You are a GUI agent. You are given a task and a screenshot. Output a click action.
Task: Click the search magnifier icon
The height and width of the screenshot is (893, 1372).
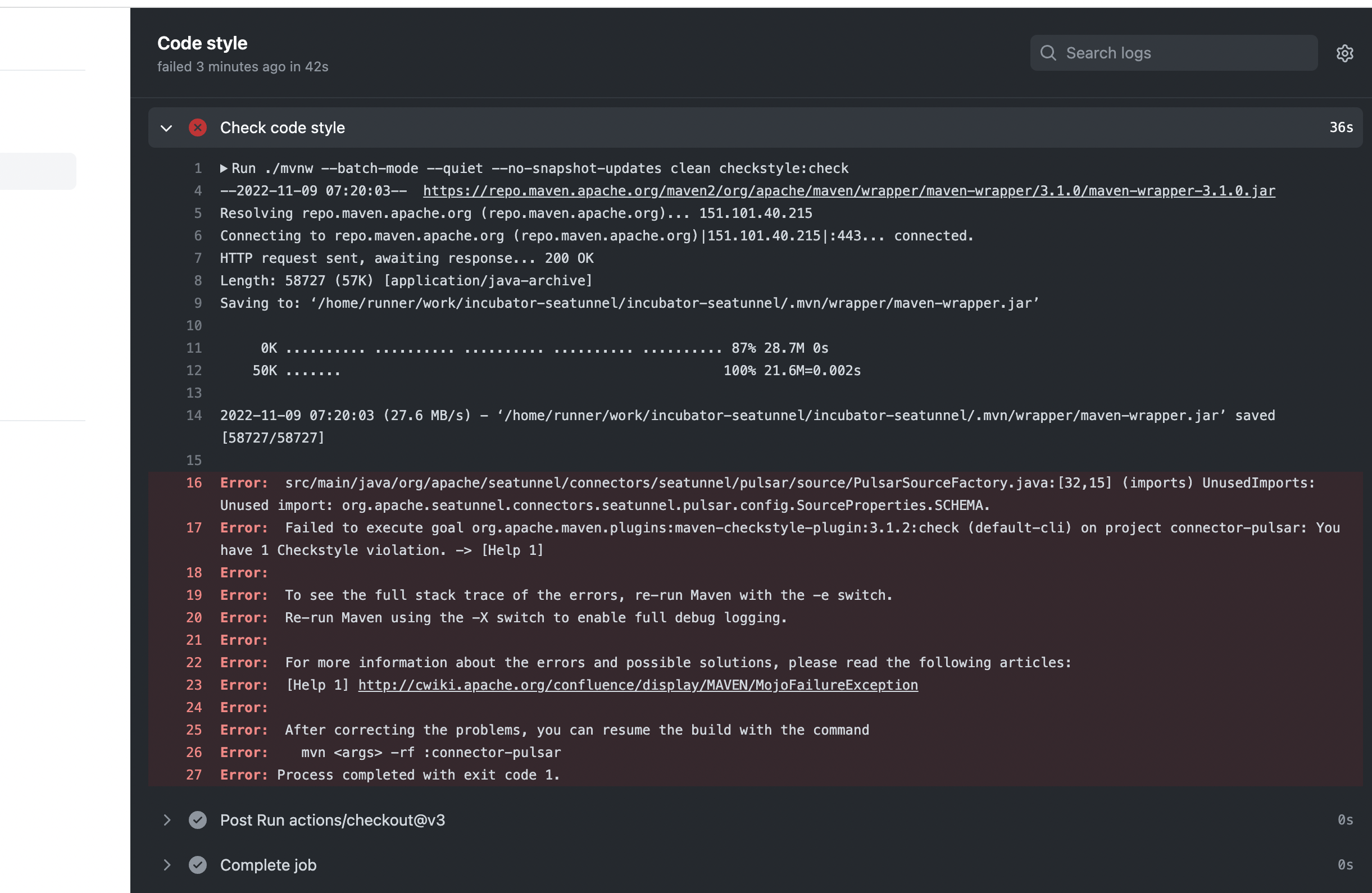point(1048,53)
